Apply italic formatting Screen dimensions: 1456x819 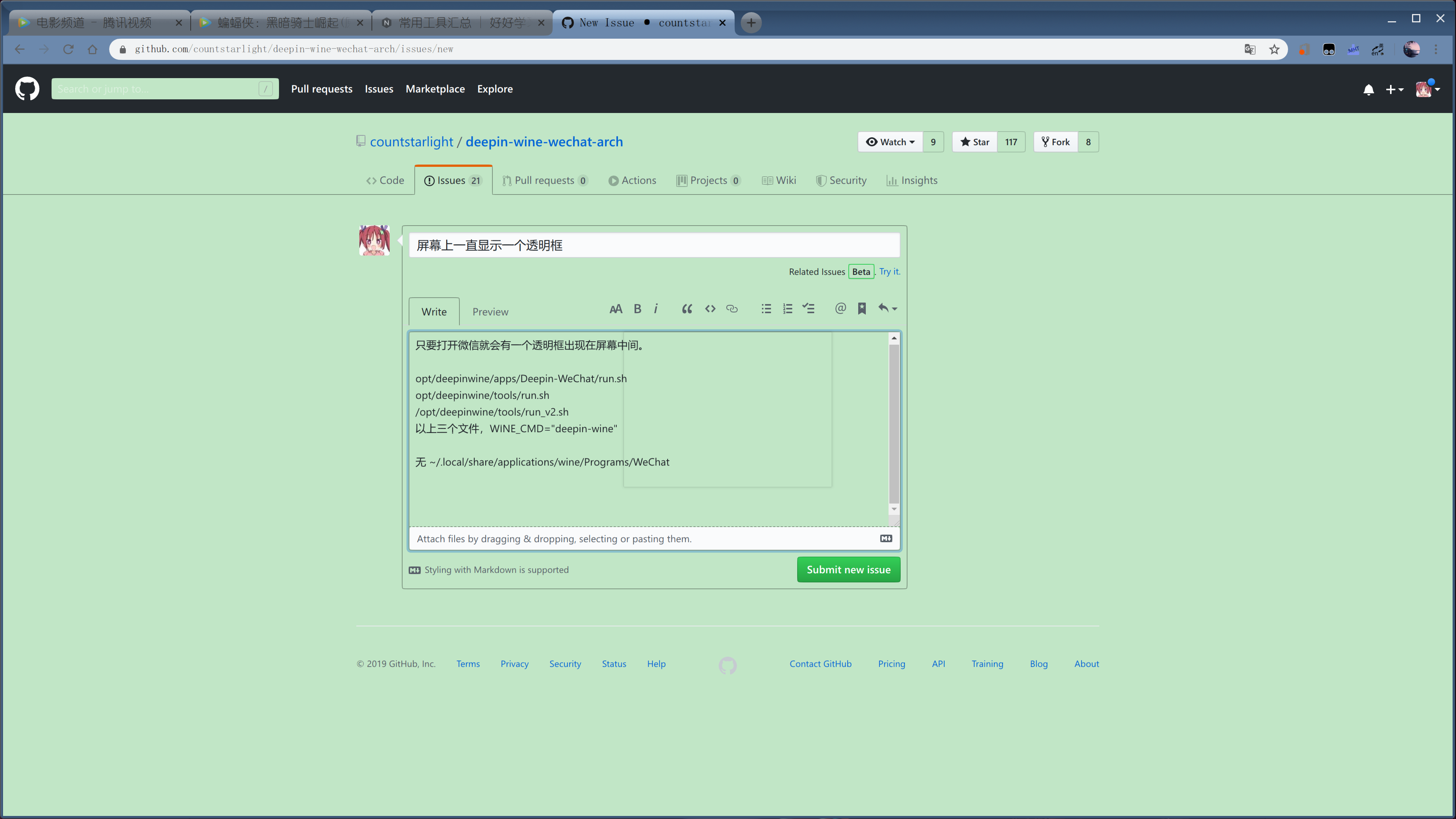(x=656, y=309)
